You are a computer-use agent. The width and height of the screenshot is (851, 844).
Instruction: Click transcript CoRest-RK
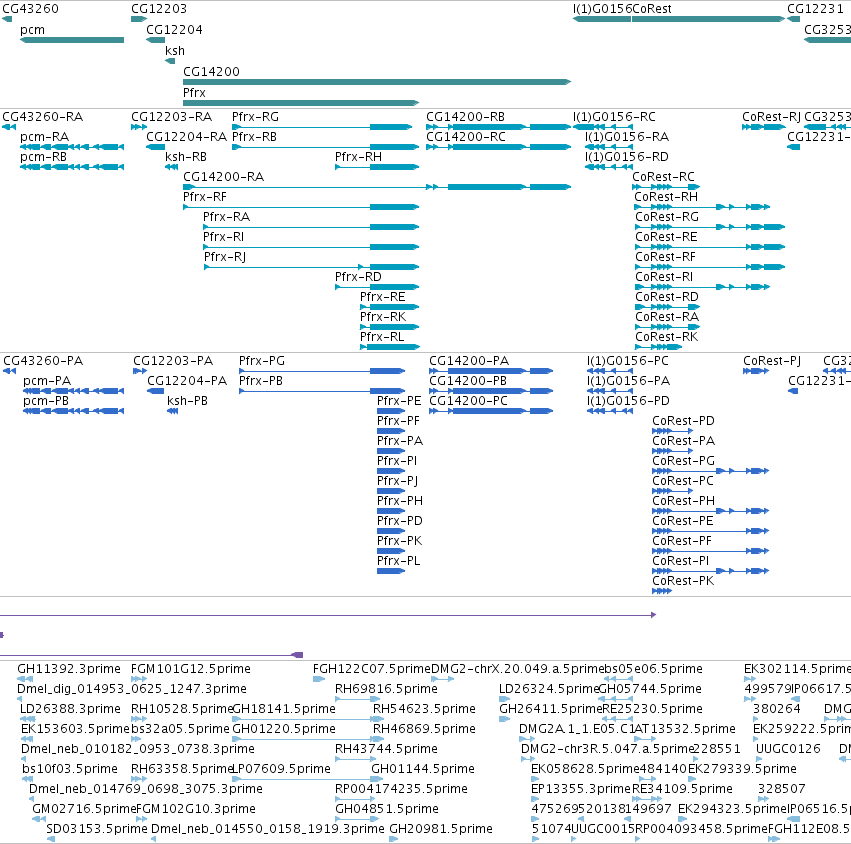point(659,347)
